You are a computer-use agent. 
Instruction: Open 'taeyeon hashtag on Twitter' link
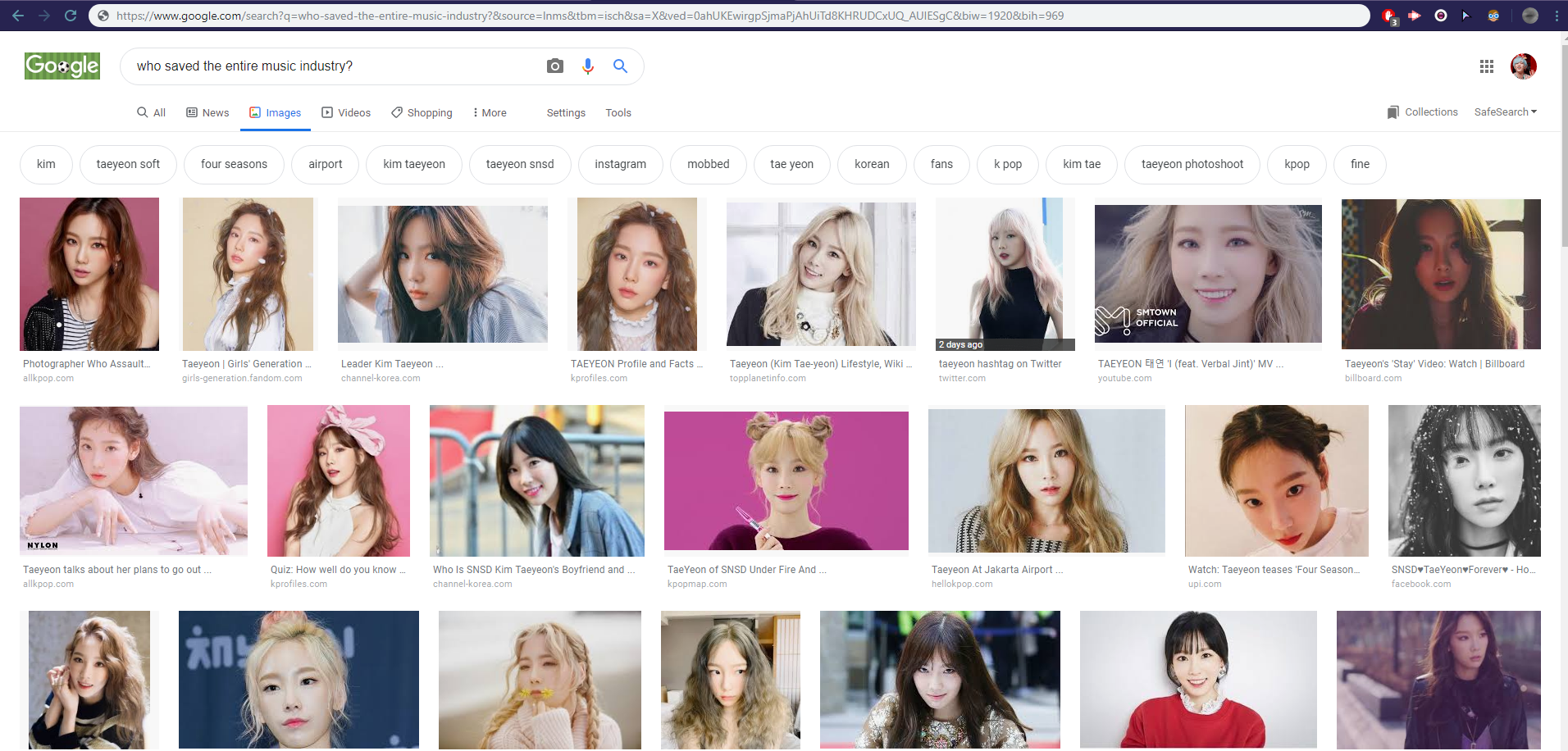(x=1000, y=364)
